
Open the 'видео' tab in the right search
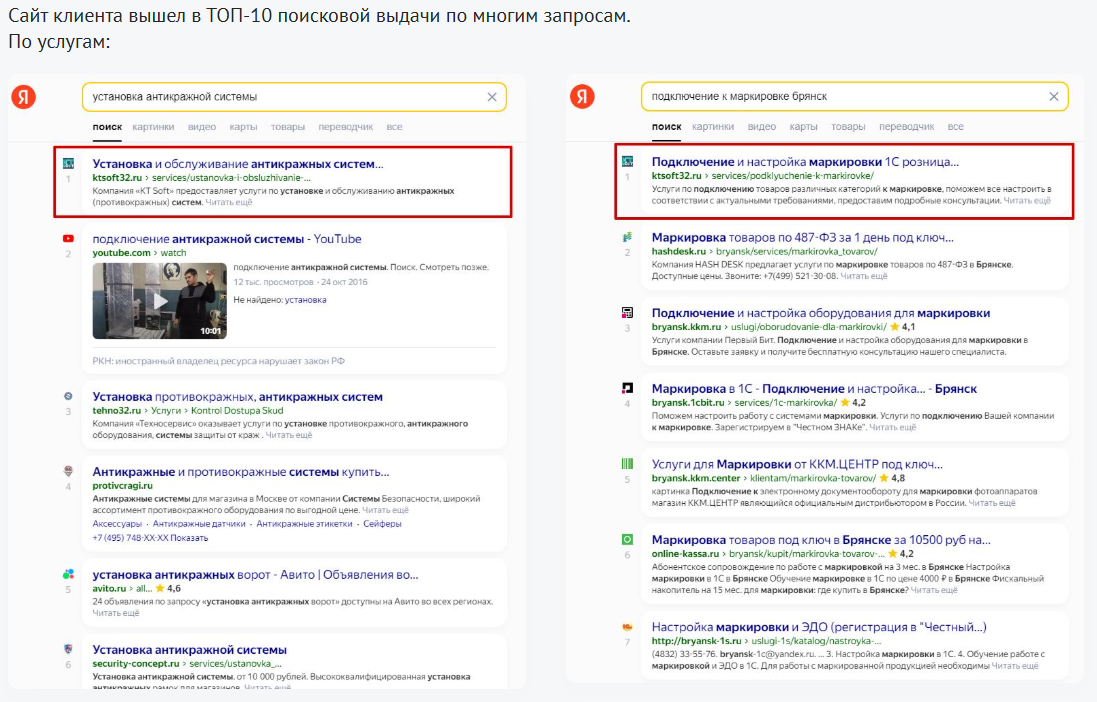tap(761, 127)
